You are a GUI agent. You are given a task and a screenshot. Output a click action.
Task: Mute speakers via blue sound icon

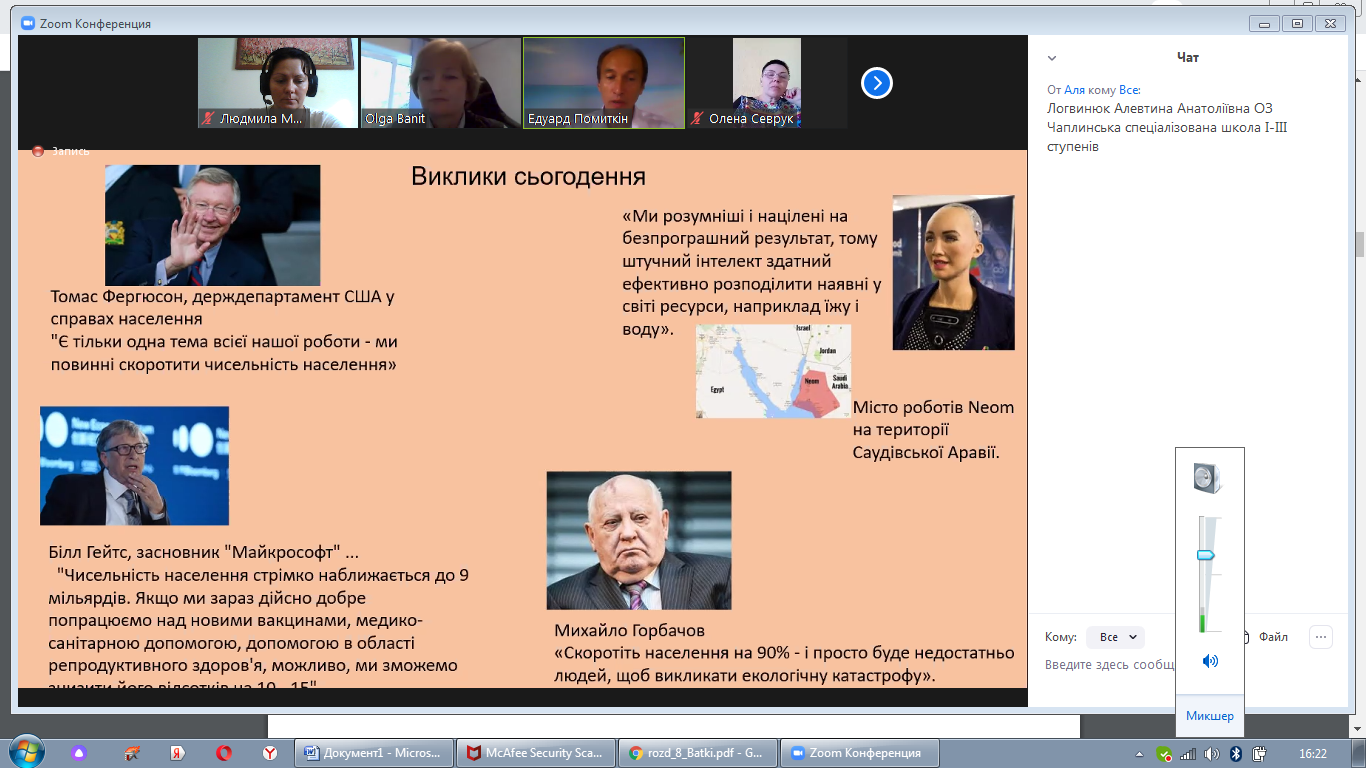(1210, 661)
